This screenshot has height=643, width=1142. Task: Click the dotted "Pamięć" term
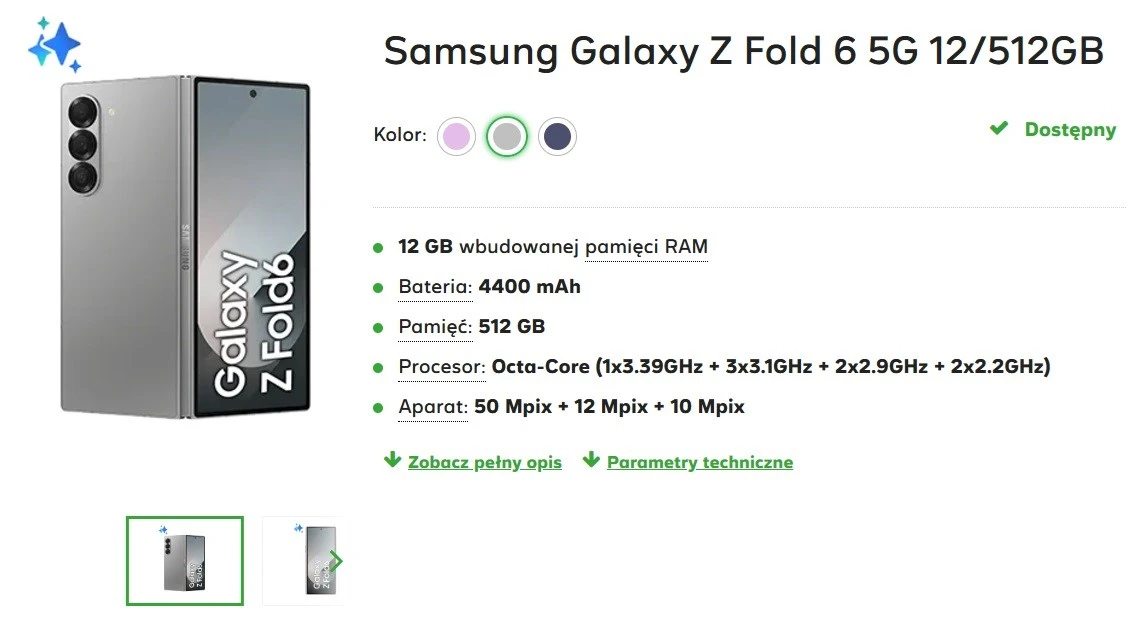pos(435,327)
